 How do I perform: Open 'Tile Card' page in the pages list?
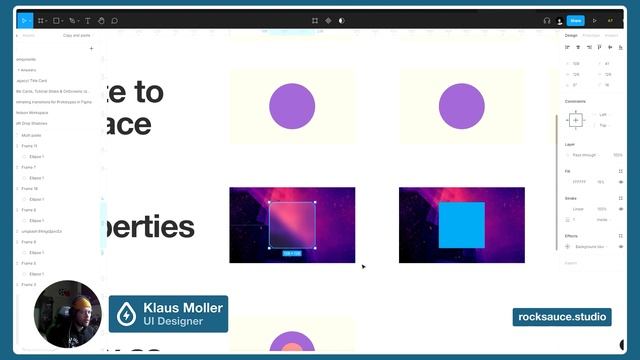pyautogui.click(x=32, y=81)
